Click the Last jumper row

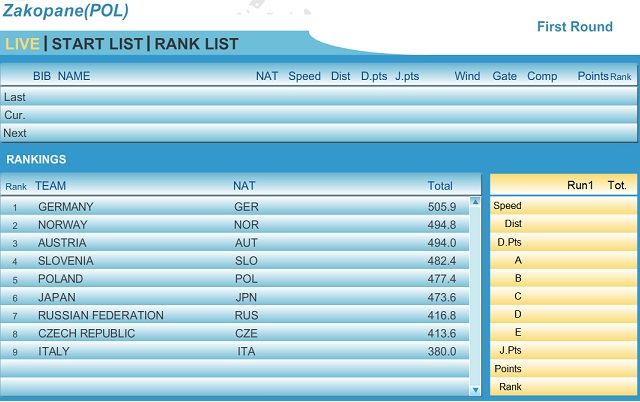(x=318, y=97)
